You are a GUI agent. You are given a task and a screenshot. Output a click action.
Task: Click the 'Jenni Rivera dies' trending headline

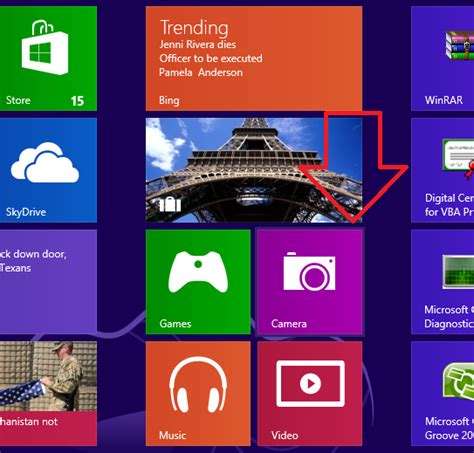coord(198,44)
